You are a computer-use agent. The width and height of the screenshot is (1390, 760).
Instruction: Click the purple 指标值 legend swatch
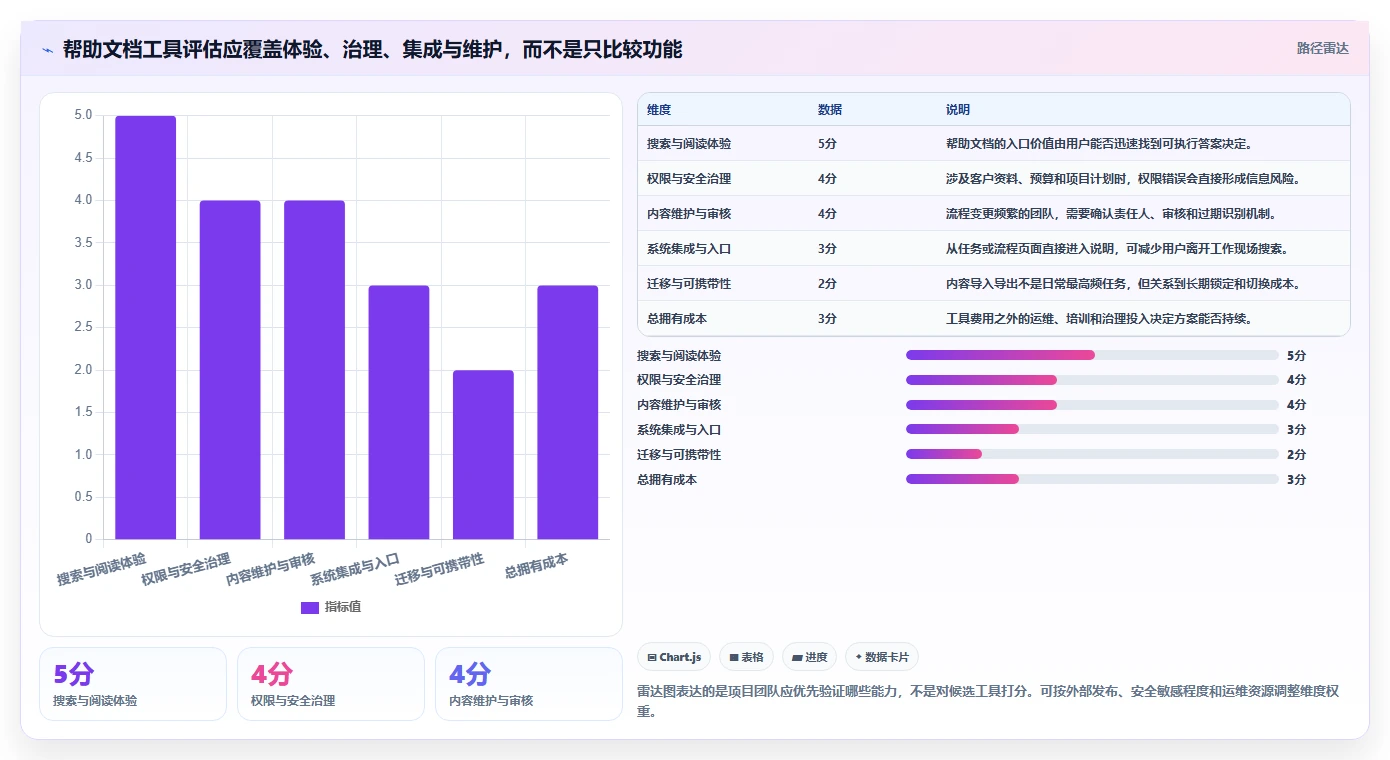coord(309,607)
